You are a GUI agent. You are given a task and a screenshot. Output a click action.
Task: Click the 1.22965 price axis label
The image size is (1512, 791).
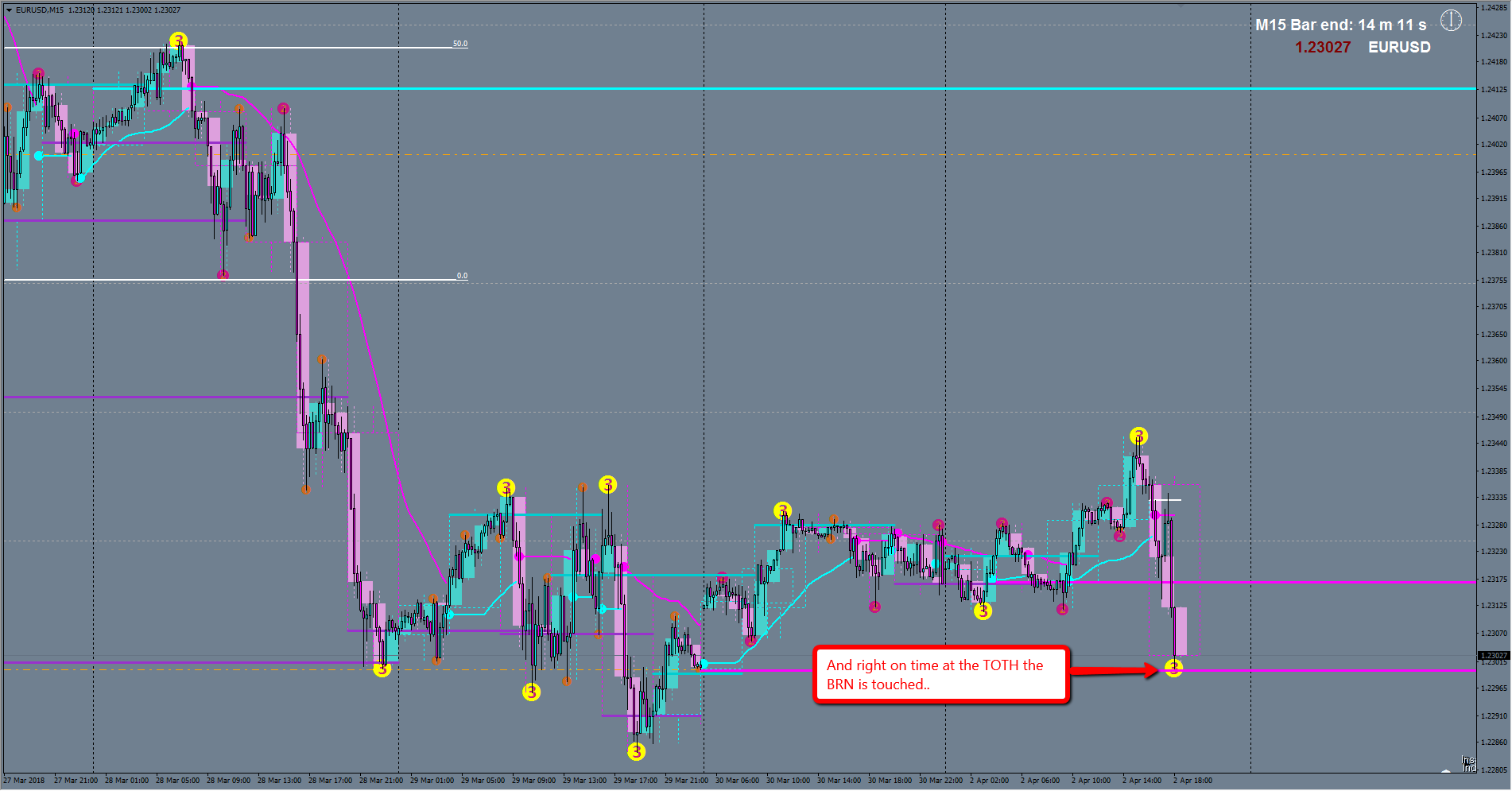click(x=1495, y=688)
